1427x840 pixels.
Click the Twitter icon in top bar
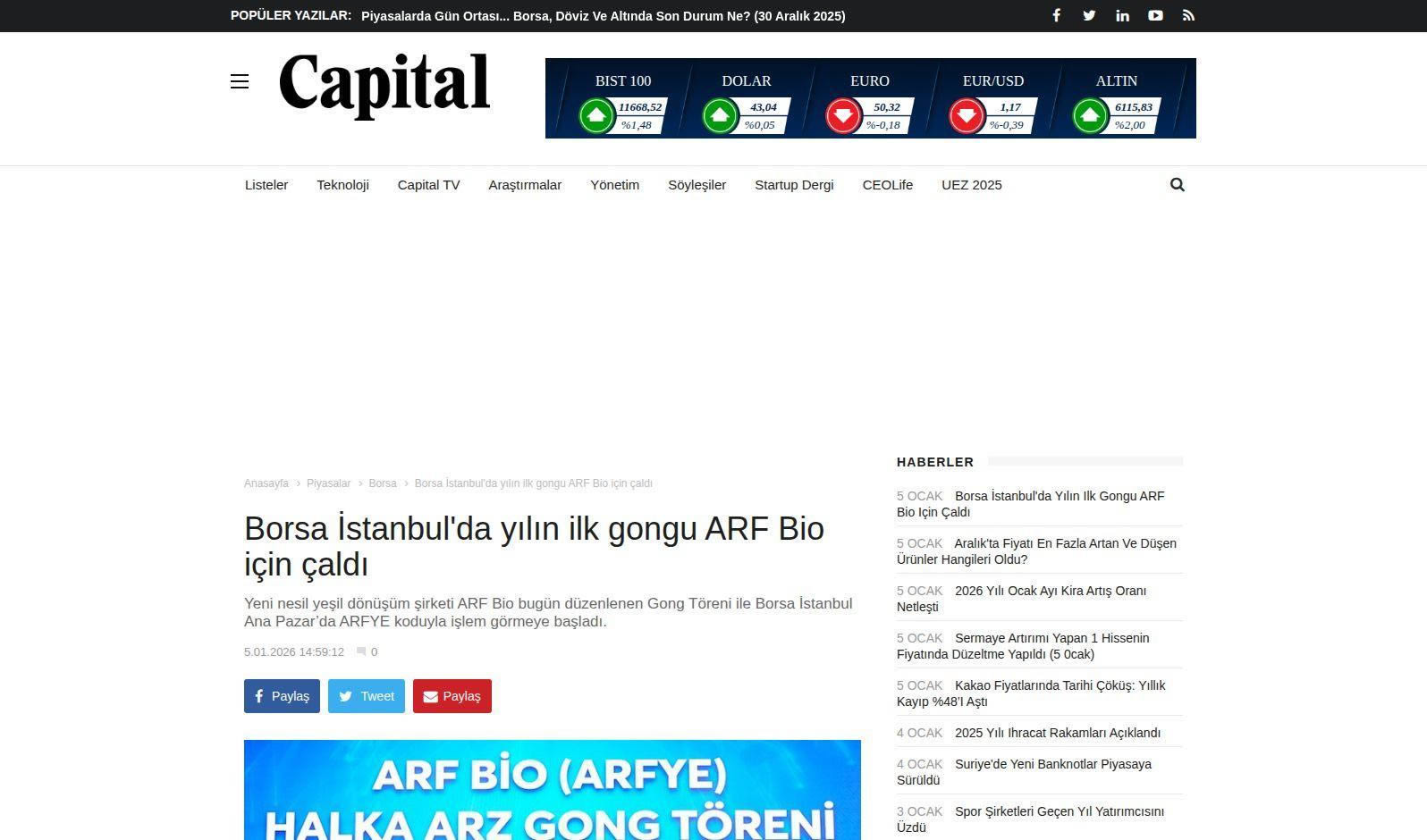pos(1089,16)
